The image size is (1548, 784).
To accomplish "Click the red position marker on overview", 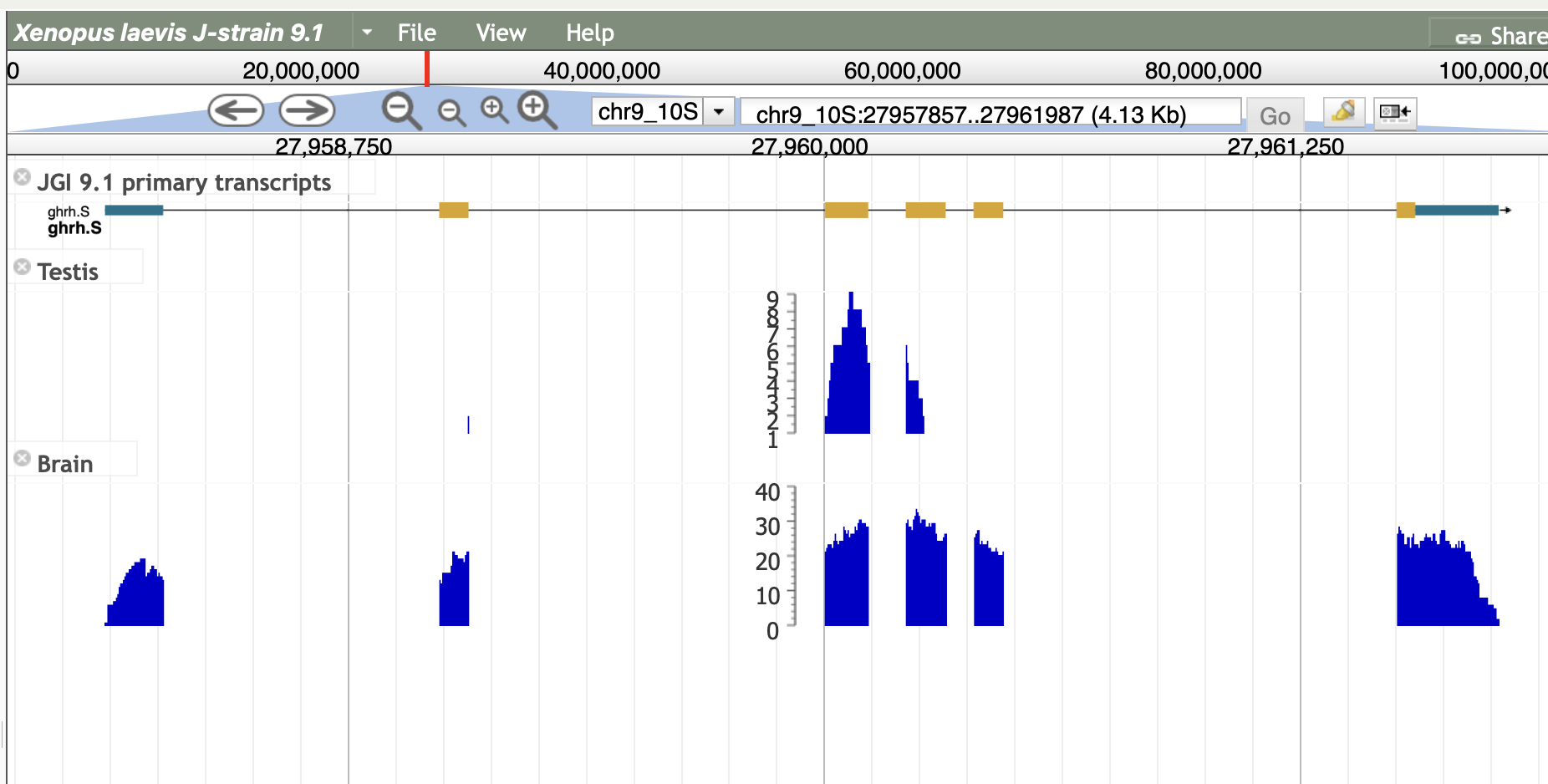I will (427, 69).
